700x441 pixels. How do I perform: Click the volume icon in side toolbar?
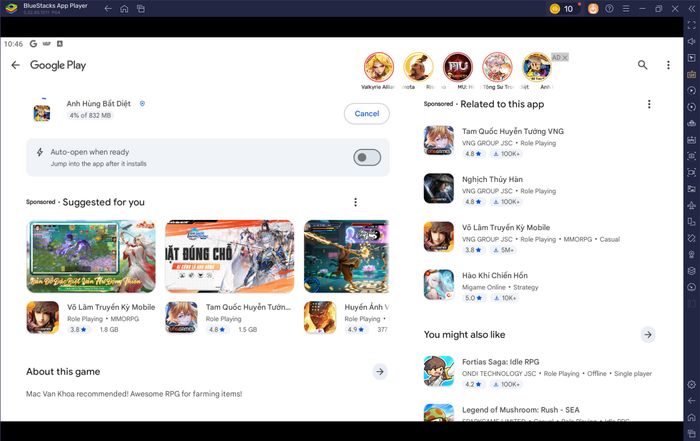tap(692, 41)
